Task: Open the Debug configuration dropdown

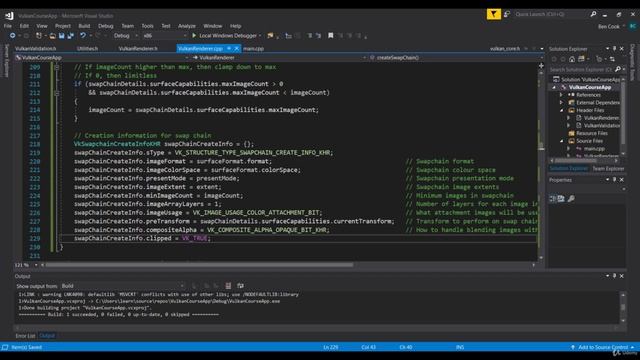Action: click(x=126, y=36)
